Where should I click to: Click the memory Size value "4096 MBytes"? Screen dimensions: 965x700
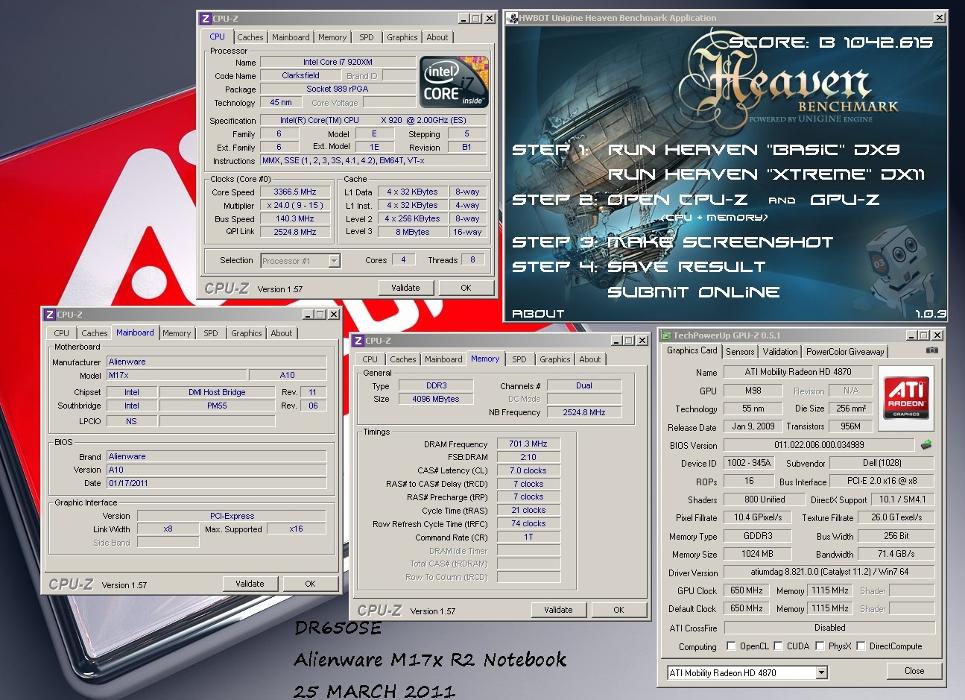[x=436, y=398]
